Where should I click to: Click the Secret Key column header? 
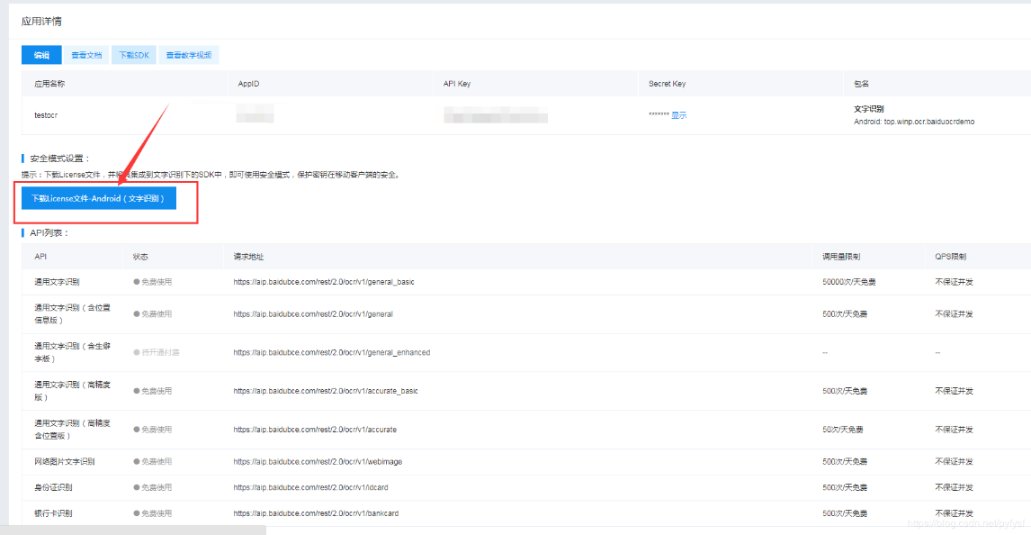click(667, 83)
